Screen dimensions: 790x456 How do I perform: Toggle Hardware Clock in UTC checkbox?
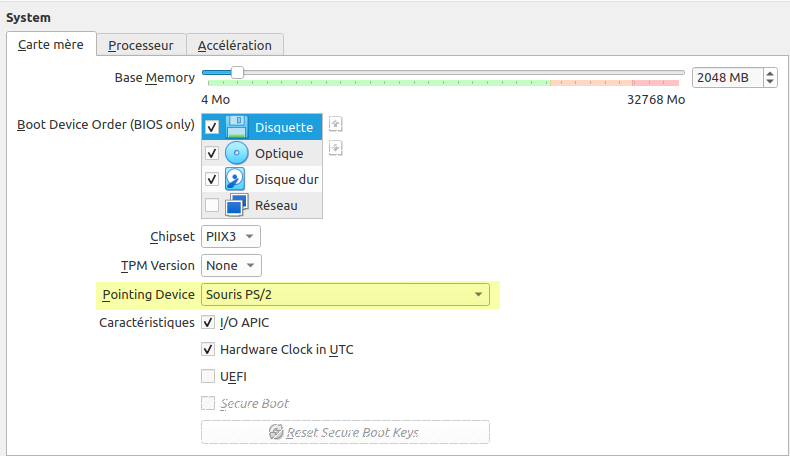coord(208,350)
